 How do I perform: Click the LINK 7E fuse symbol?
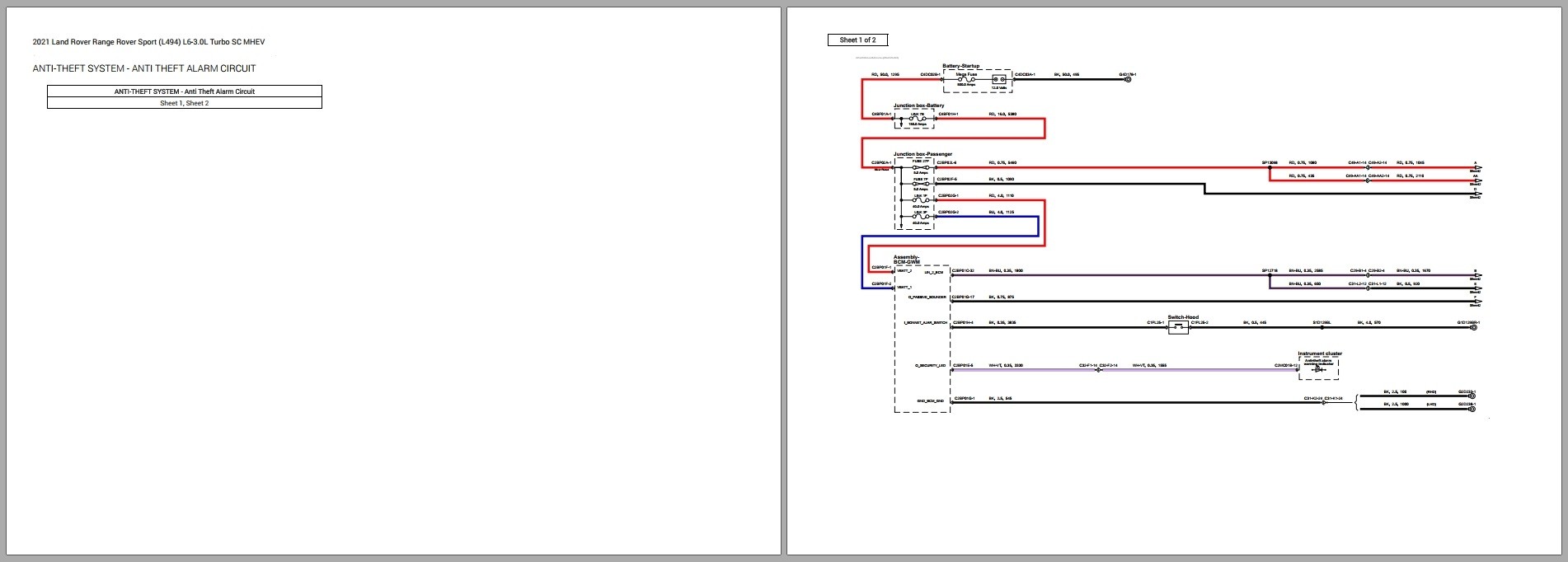[918, 119]
